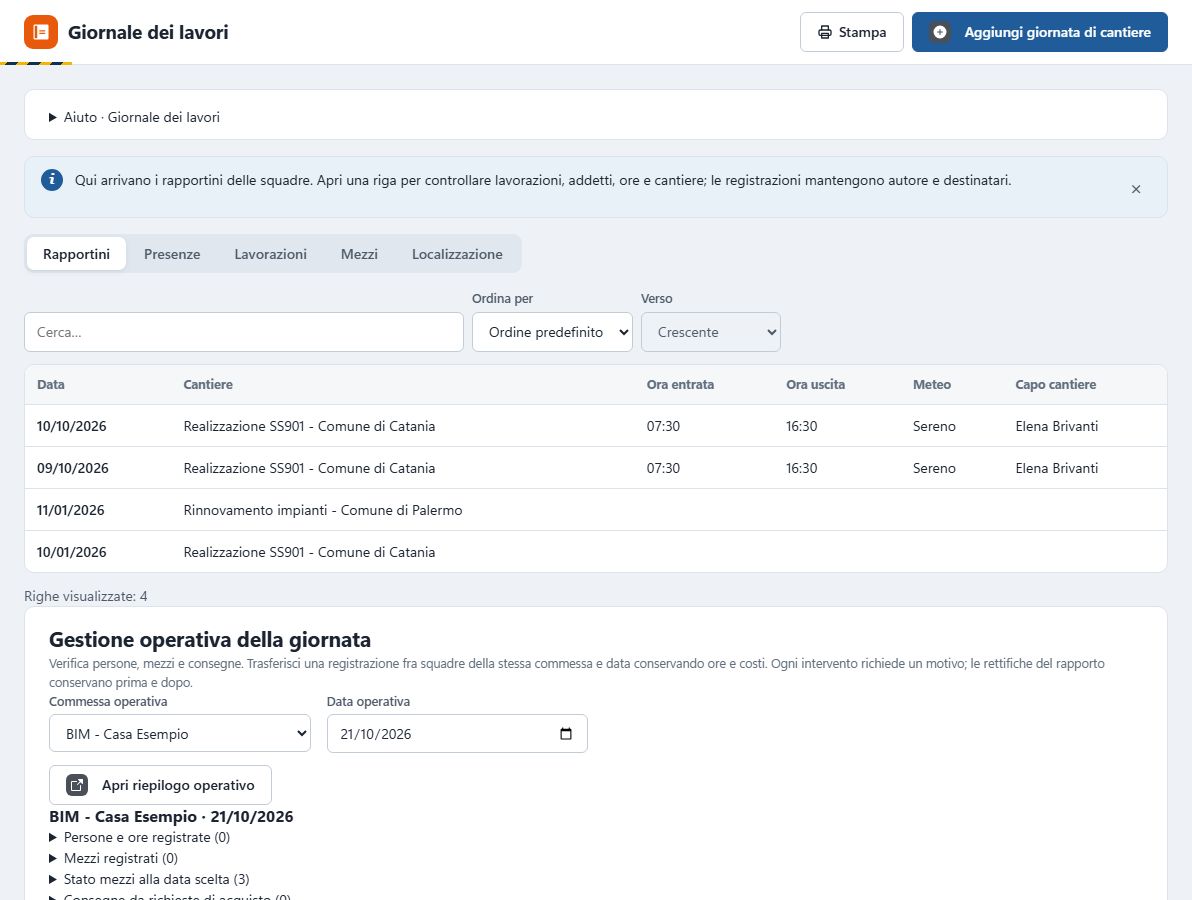Open the Verso dropdown showing Crescente
Image resolution: width=1192 pixels, height=900 pixels.
pyautogui.click(x=711, y=332)
